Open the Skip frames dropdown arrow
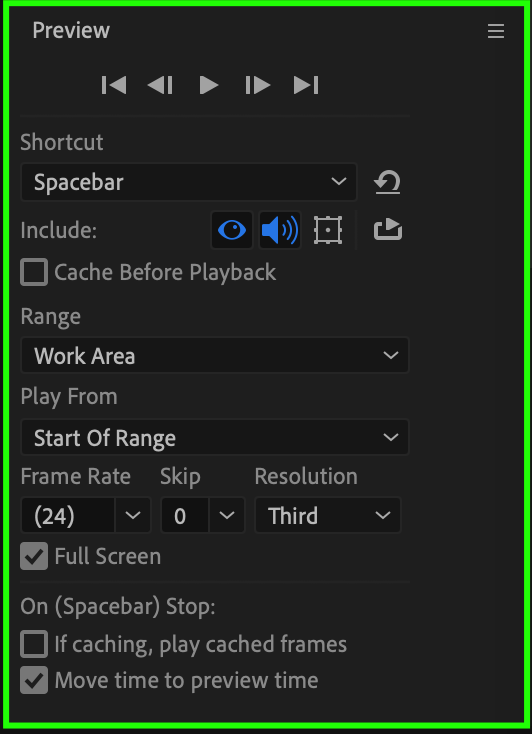Image resolution: width=532 pixels, height=734 pixels. [227, 515]
